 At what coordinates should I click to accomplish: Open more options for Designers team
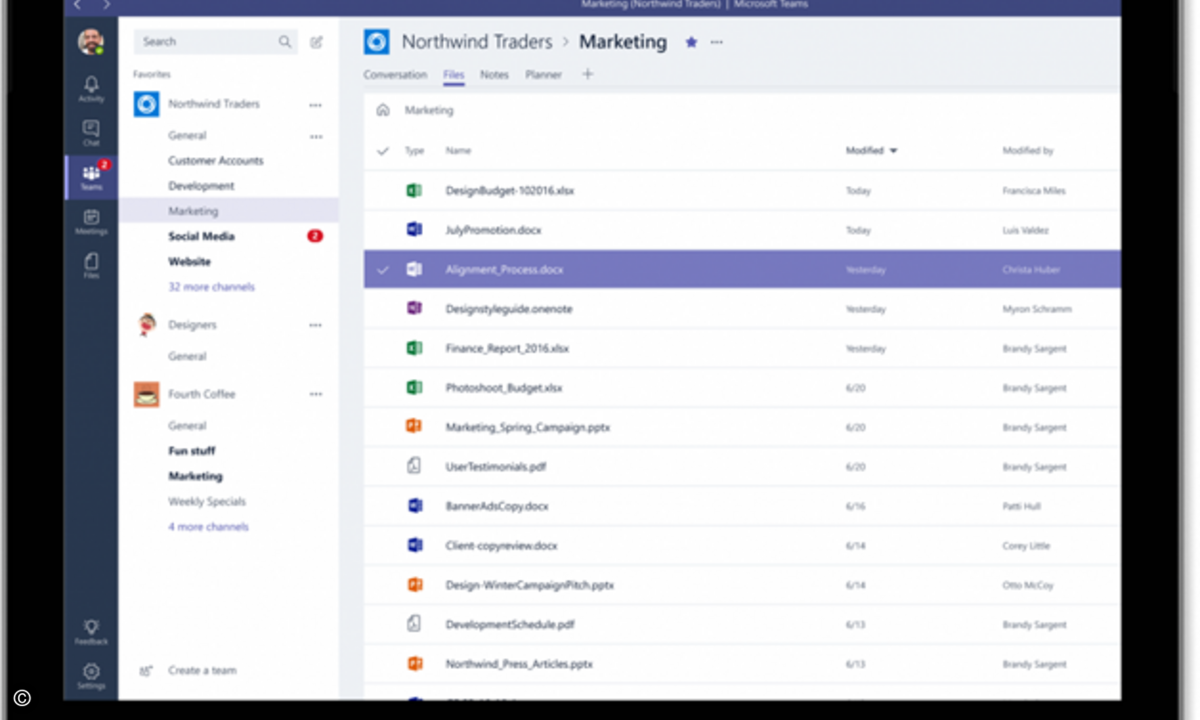(316, 325)
